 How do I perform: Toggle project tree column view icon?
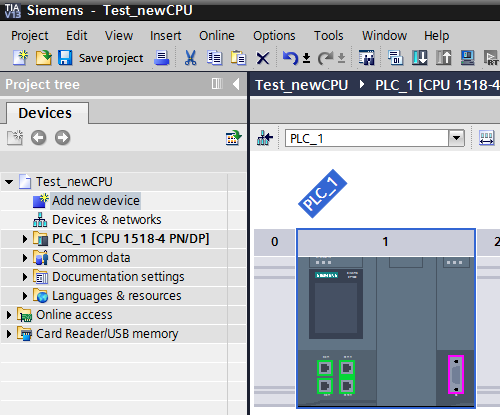(x=217, y=84)
